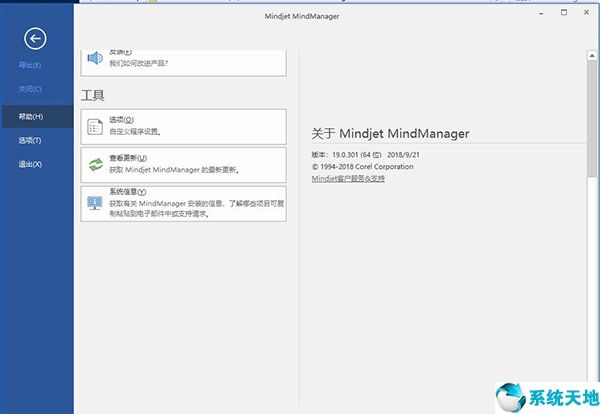The width and height of the screenshot is (600, 414).
Task: Close the Mindjet MindManager window
Action: click(x=586, y=13)
